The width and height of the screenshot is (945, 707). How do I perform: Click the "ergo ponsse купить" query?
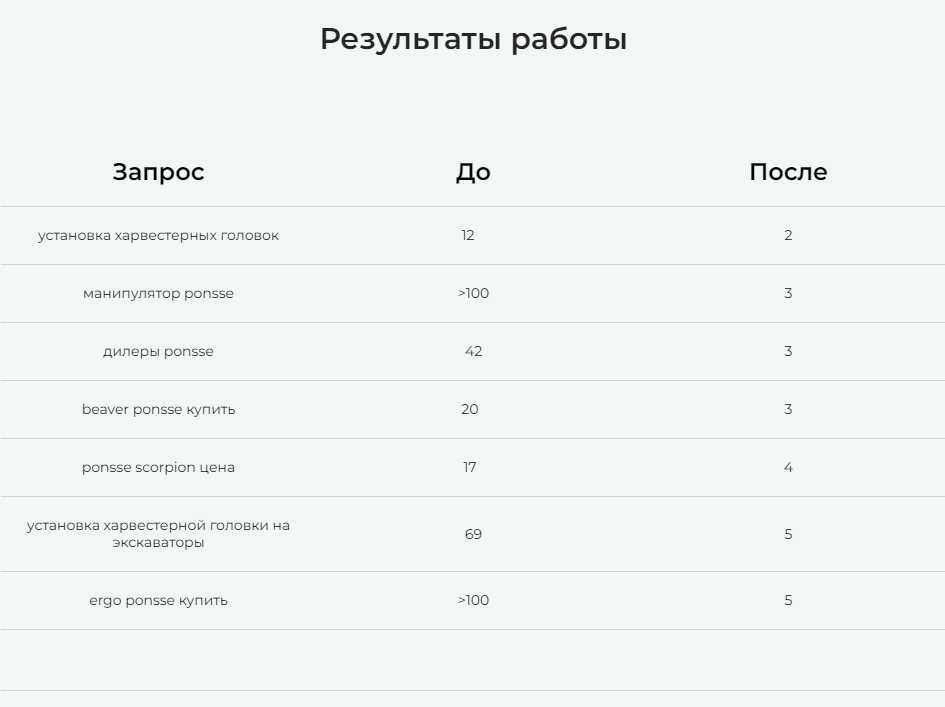[158, 601]
